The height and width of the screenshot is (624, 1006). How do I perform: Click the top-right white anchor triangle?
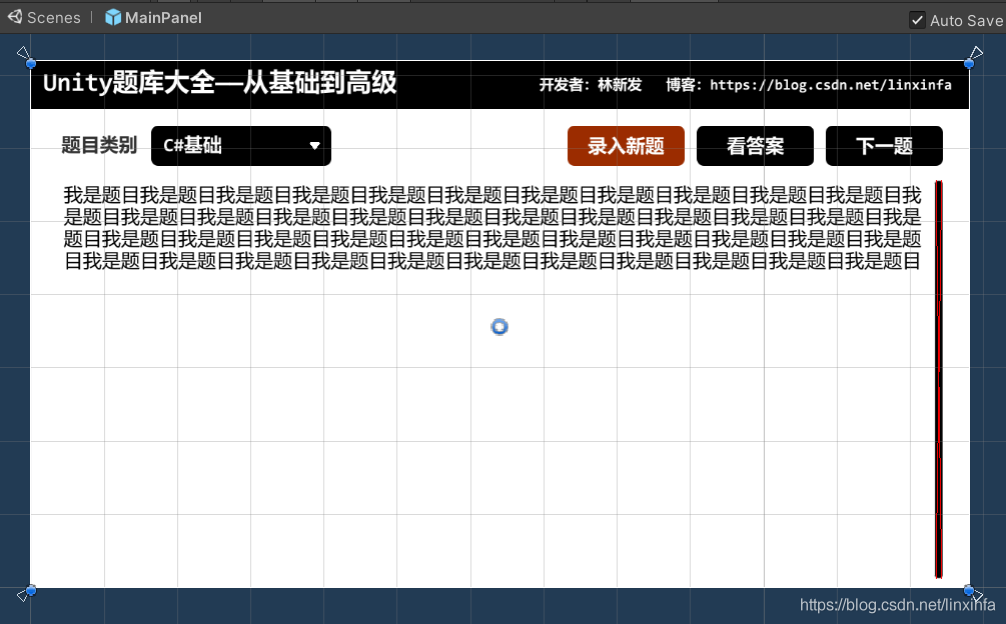click(976, 52)
